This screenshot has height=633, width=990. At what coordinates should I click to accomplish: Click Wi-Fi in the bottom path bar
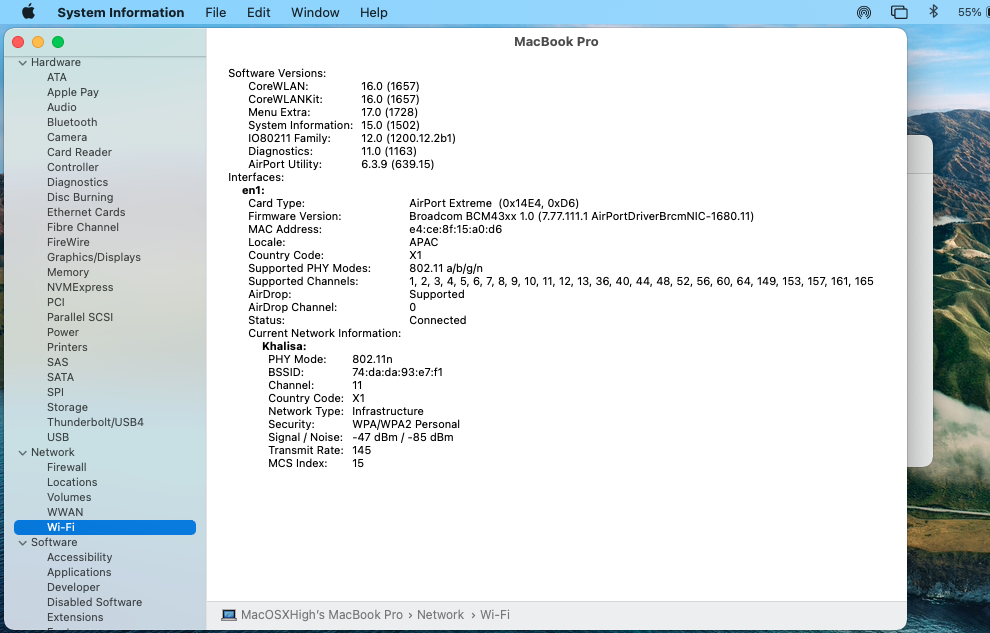[x=495, y=615]
